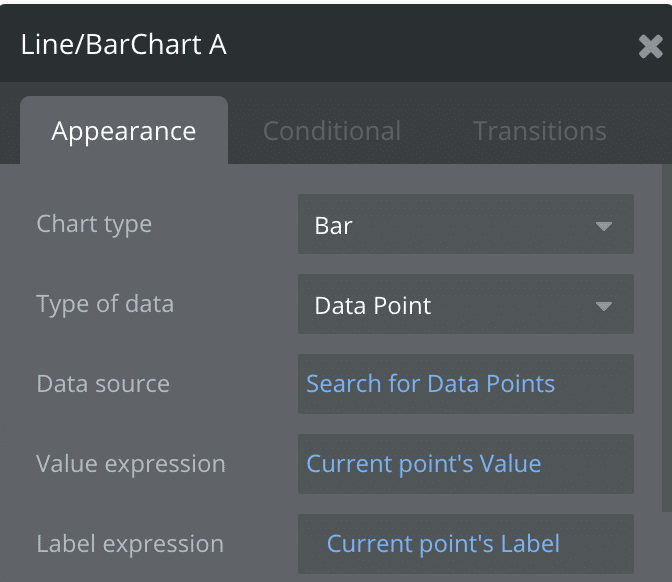
Task: Switch to the Appearance tab
Action: (124, 131)
